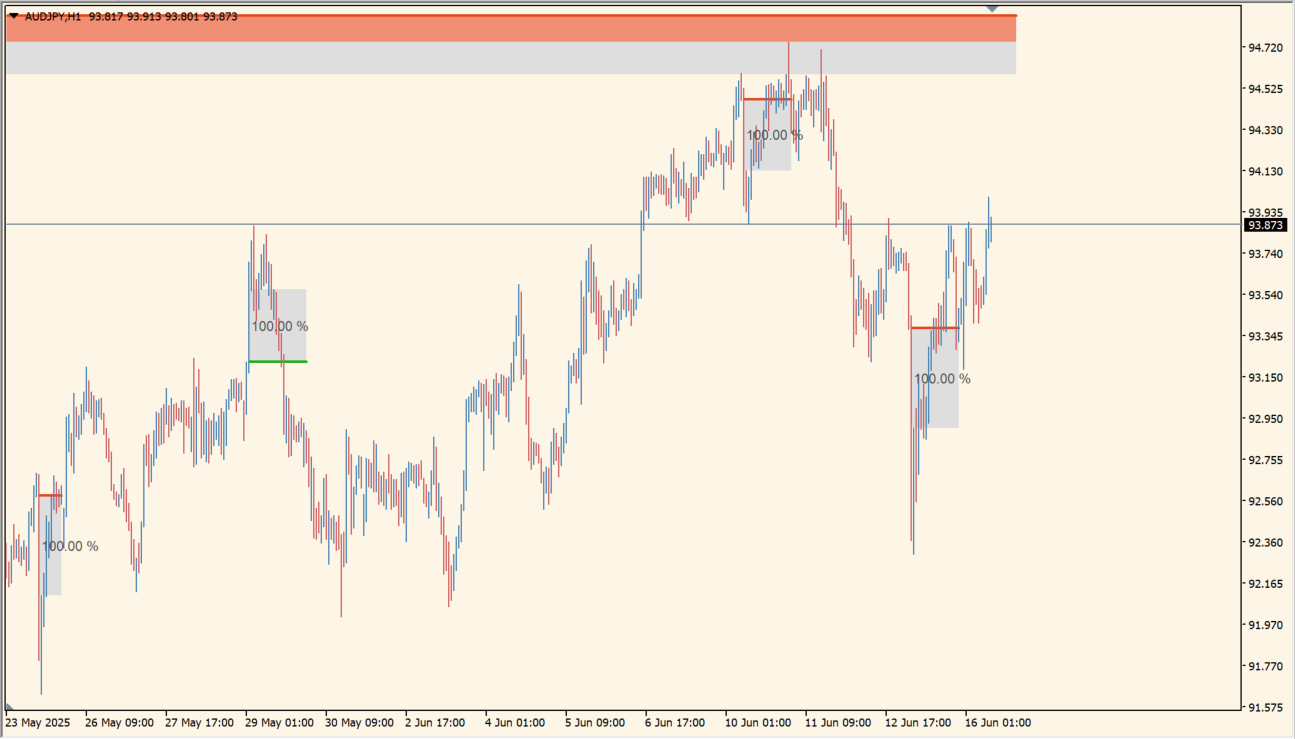Select the 94.525 price axis label

(x=1265, y=89)
